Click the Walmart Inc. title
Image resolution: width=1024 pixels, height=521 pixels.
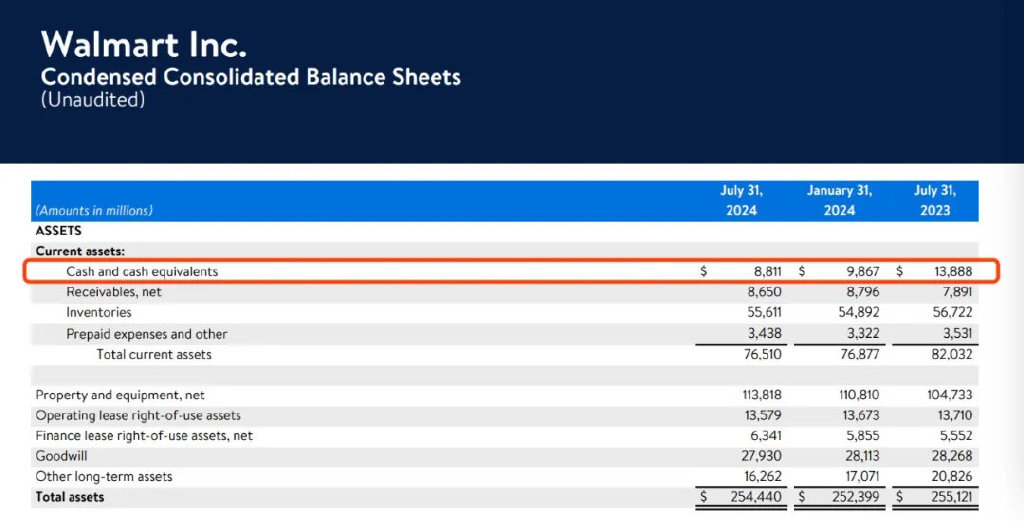(x=144, y=44)
